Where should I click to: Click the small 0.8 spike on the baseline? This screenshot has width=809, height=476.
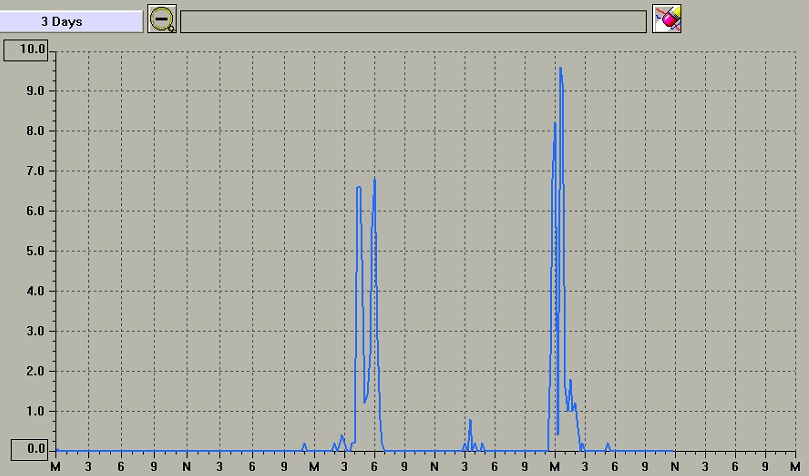pos(470,420)
